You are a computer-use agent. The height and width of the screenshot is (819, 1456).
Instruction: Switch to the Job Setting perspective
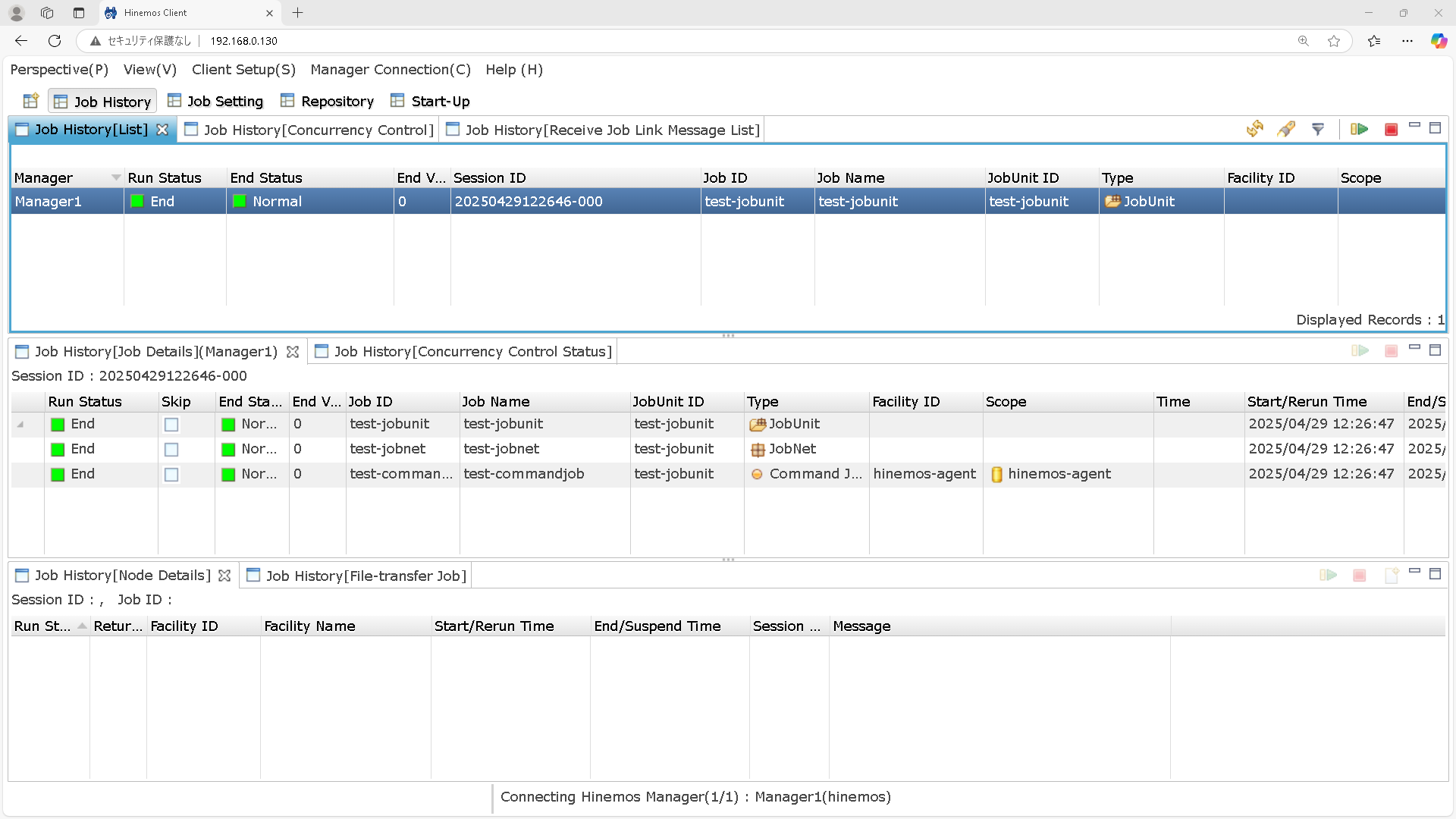pyautogui.click(x=215, y=101)
